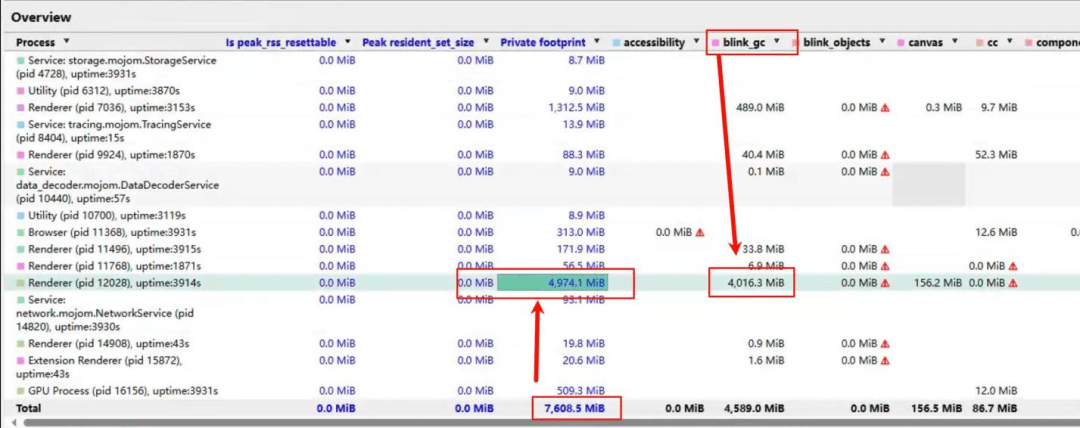Click warning icon in Renderer pid 11768 blink_objects cell
Viewport: 1080px width, 428px height.
tap(885, 266)
